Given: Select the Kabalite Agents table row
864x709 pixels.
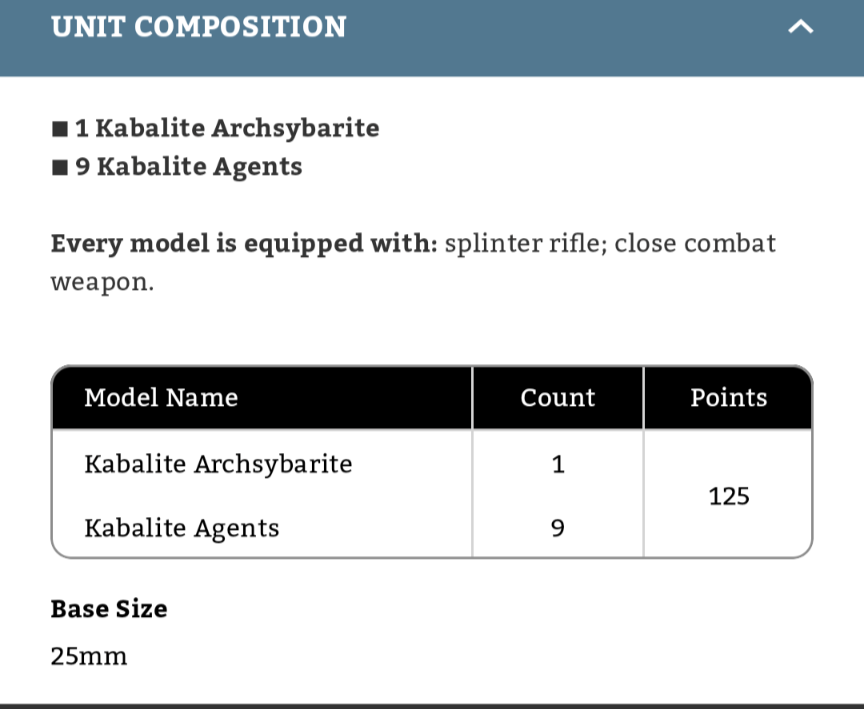Looking at the screenshot, I should tap(181, 528).
